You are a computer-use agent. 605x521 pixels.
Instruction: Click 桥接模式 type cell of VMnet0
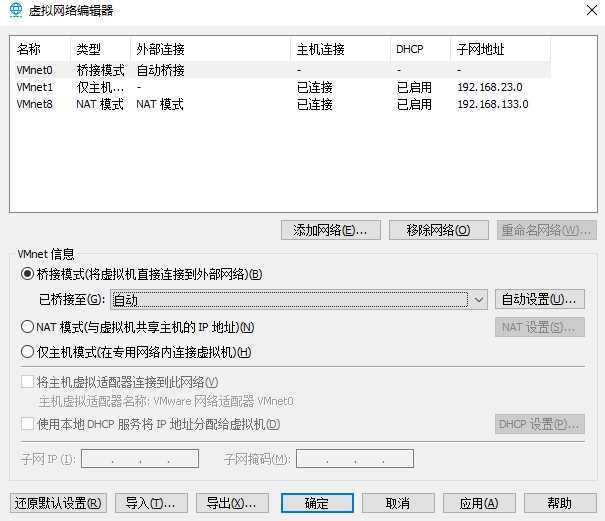[x=100, y=70]
